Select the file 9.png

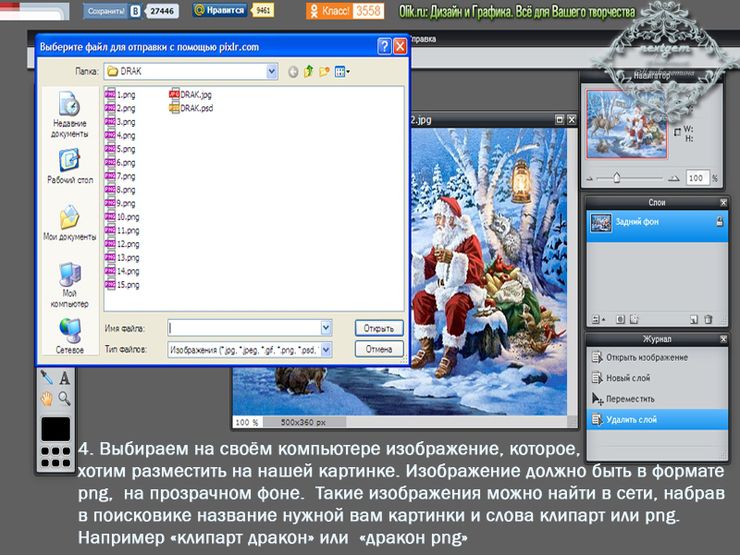coord(120,203)
